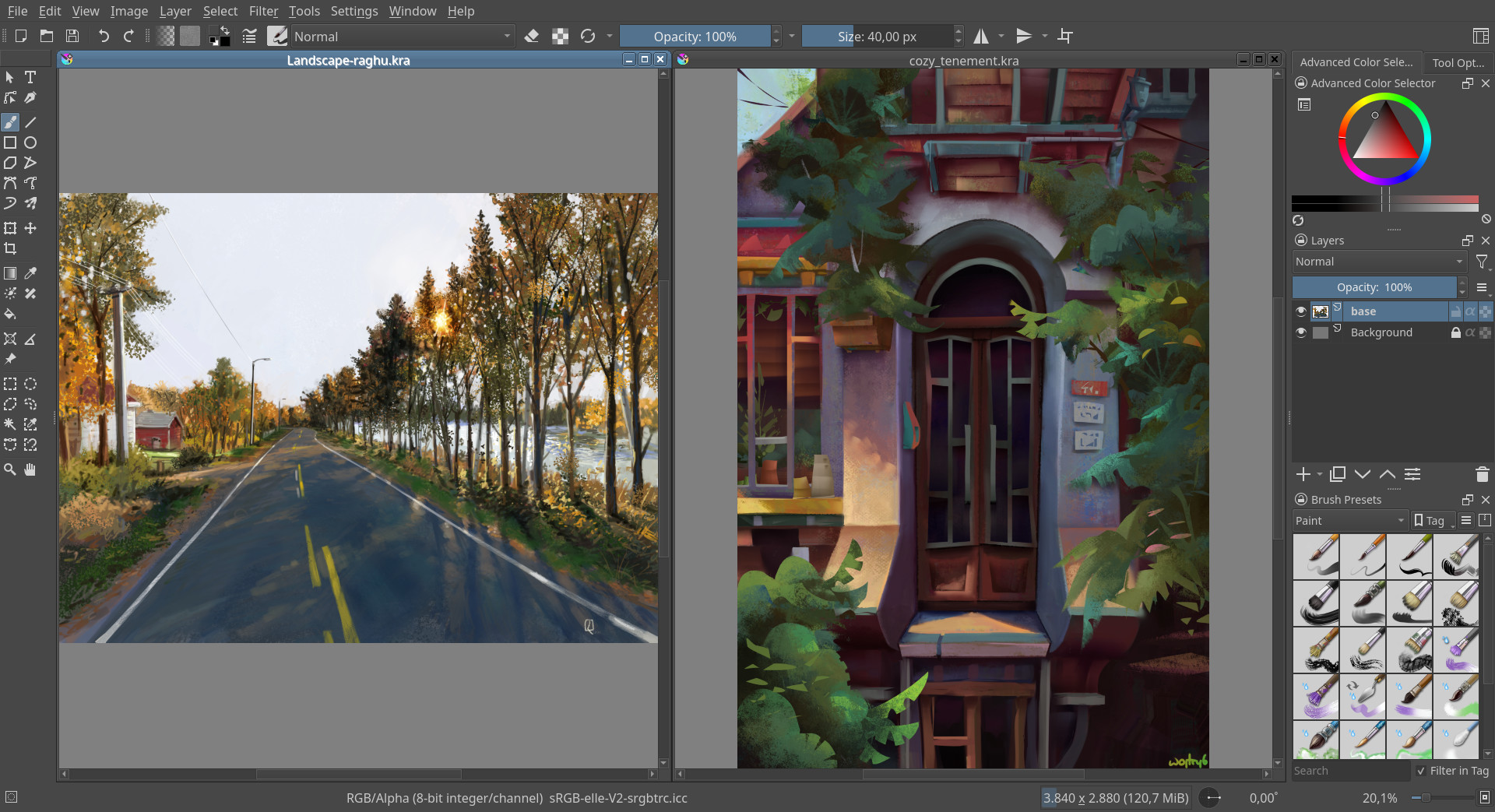1495x812 pixels.
Task: Select the Gradient tool
Action: 10,272
